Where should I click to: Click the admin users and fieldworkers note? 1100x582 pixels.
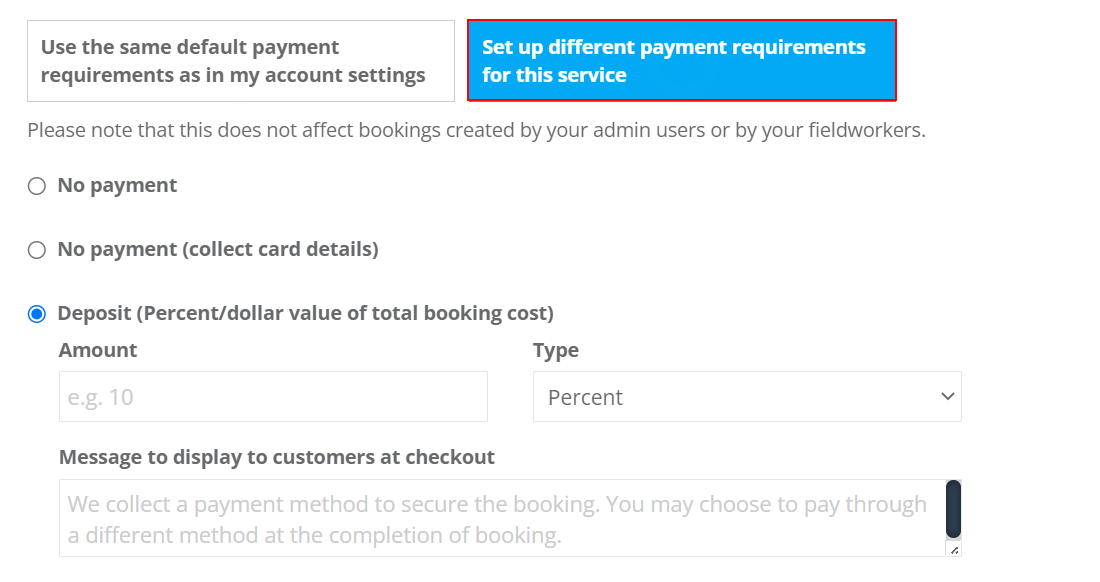[x=476, y=130]
